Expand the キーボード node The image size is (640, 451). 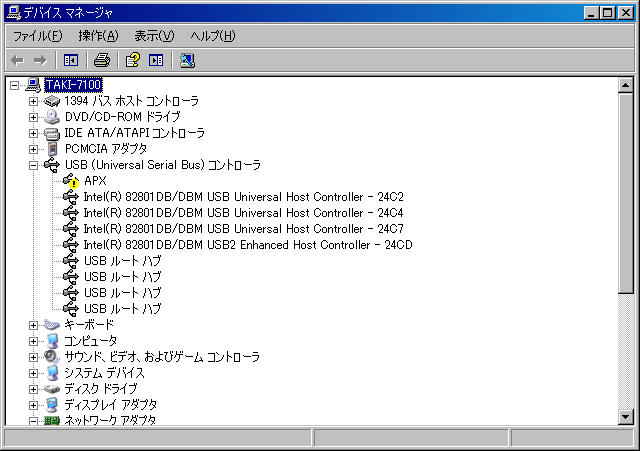[33, 325]
